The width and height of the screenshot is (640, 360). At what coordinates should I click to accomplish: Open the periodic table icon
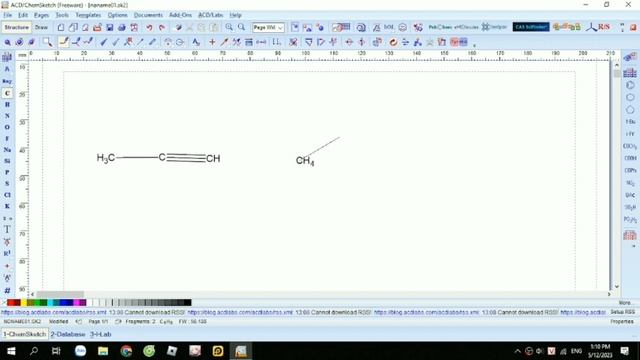pyautogui.click(x=7, y=56)
